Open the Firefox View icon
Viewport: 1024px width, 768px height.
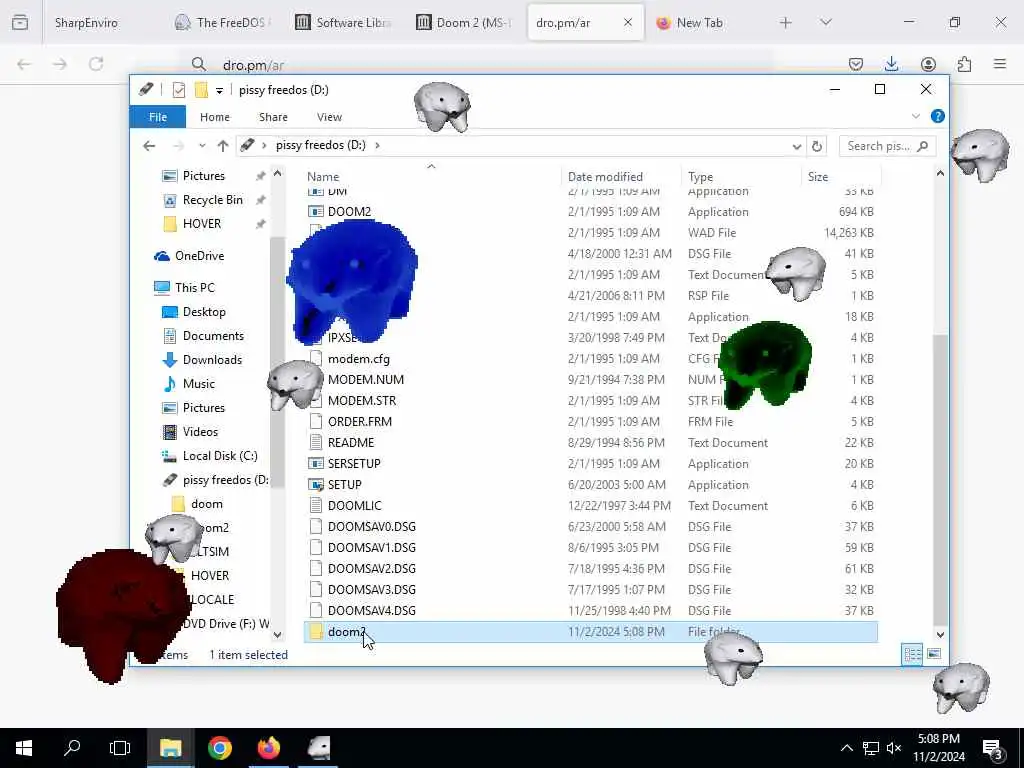(x=20, y=23)
